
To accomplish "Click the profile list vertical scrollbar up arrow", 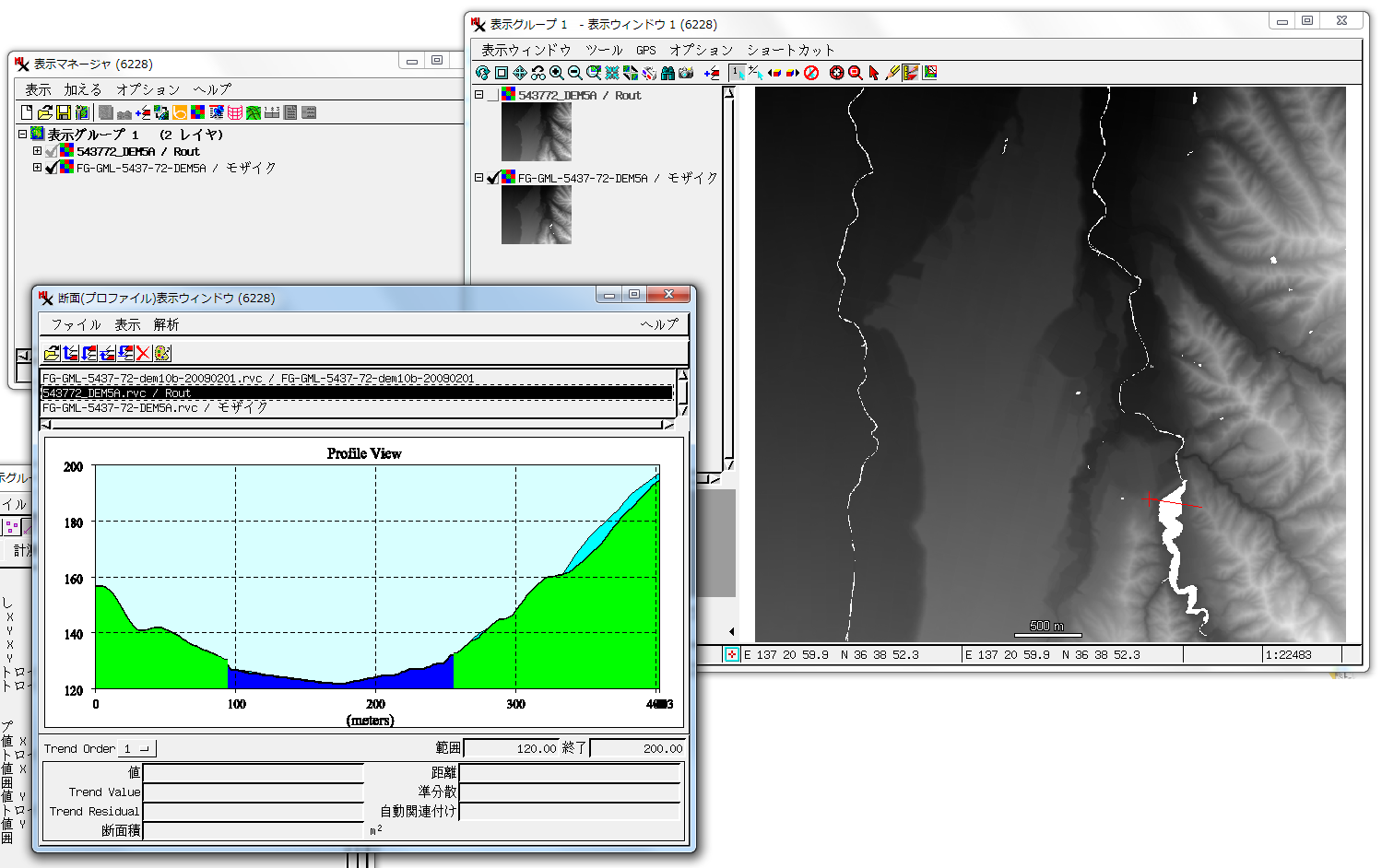I will coord(683,375).
